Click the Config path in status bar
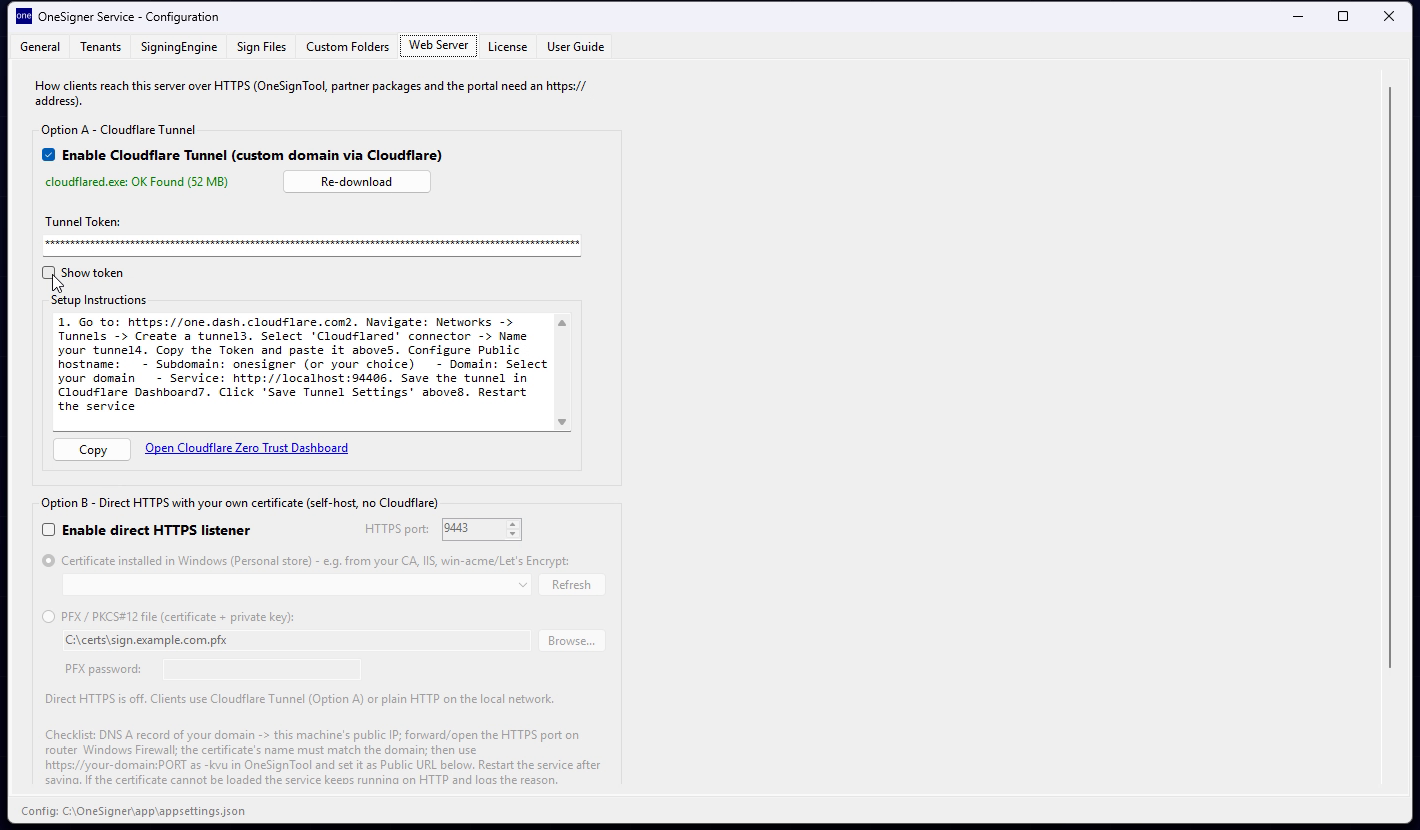This screenshot has width=1420, height=830. pos(133,811)
